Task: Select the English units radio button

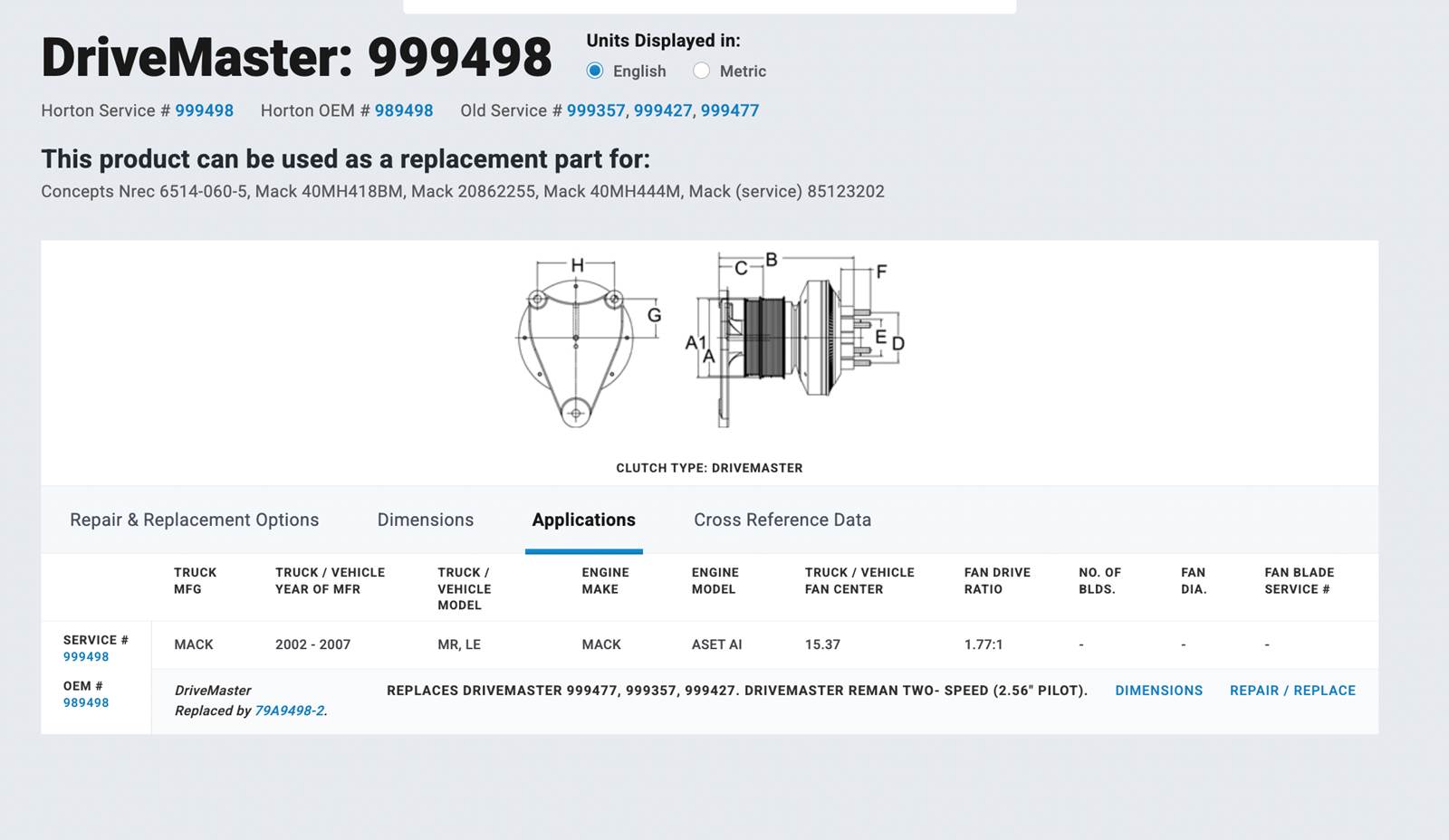Action: pos(595,71)
